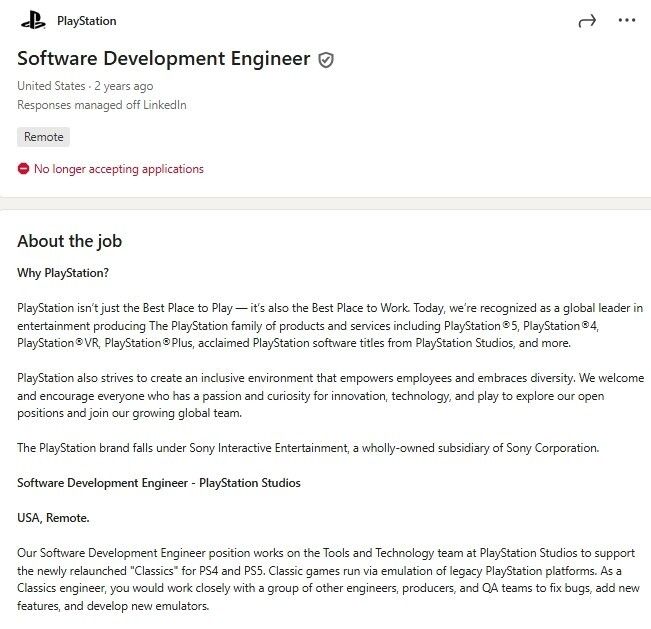Click the About the job heading

pos(69,241)
